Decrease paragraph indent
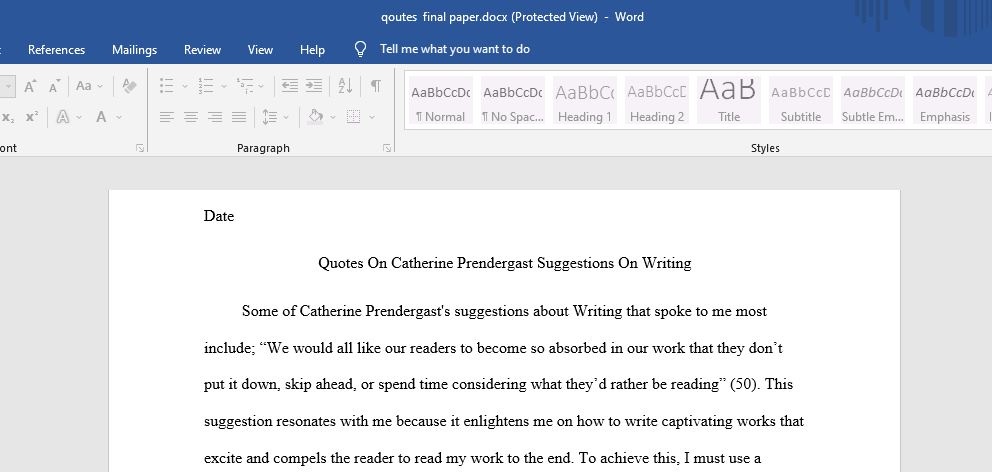Viewport: 992px width, 472px height. [x=290, y=86]
